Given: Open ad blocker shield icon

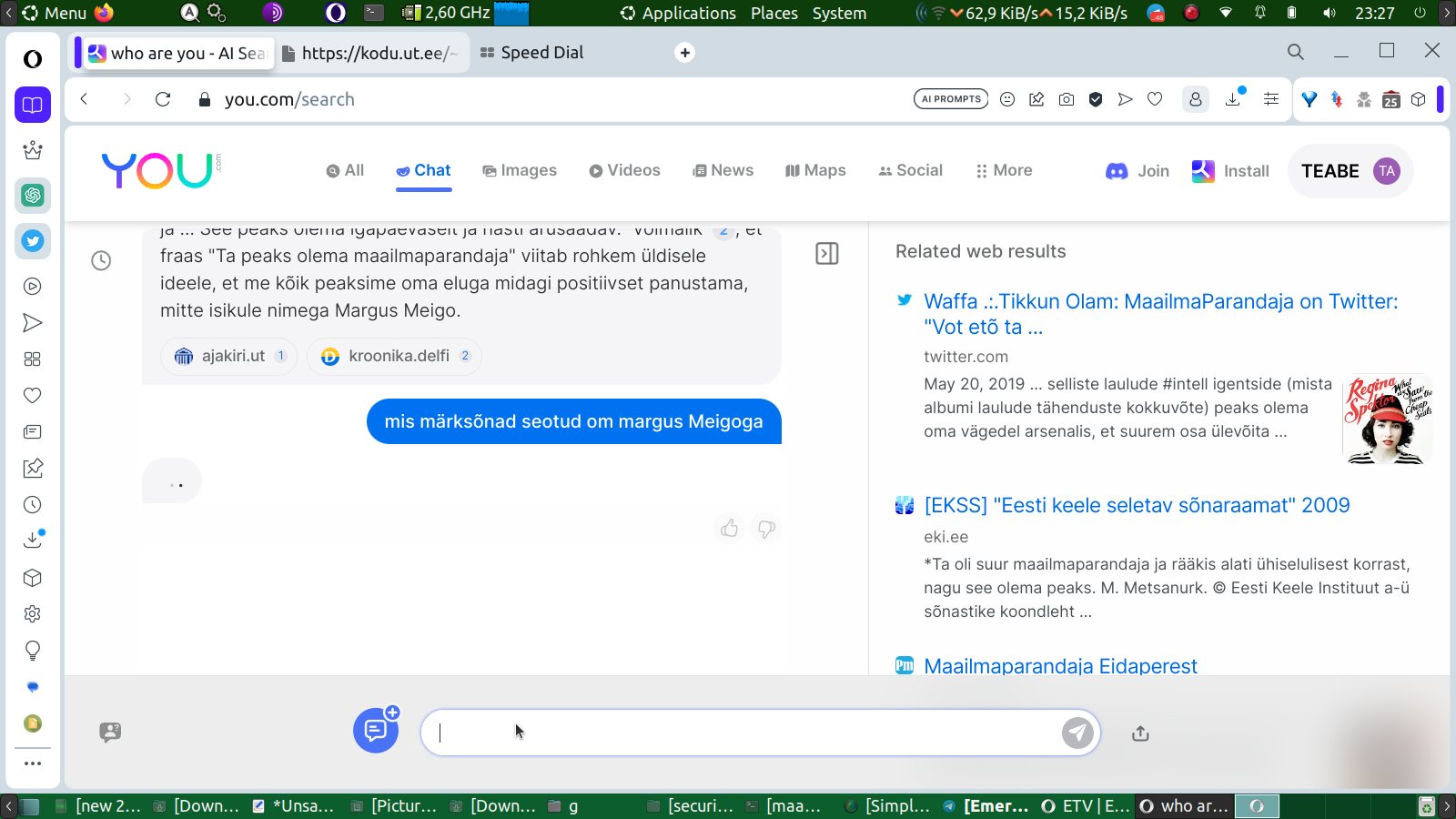Looking at the screenshot, I should (x=1096, y=99).
